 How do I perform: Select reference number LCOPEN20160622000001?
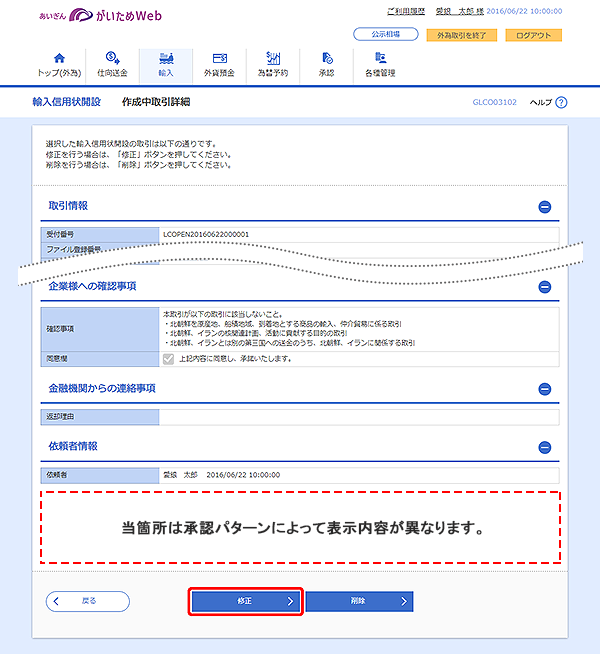point(206,234)
